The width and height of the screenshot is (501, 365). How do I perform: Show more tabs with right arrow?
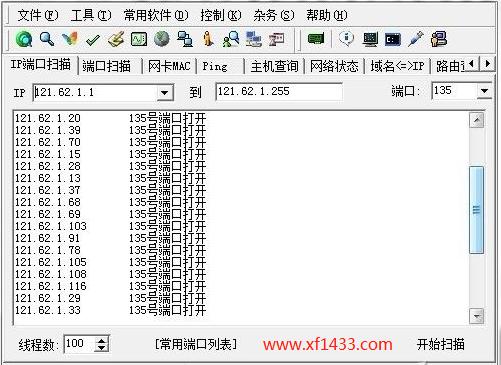[488, 63]
